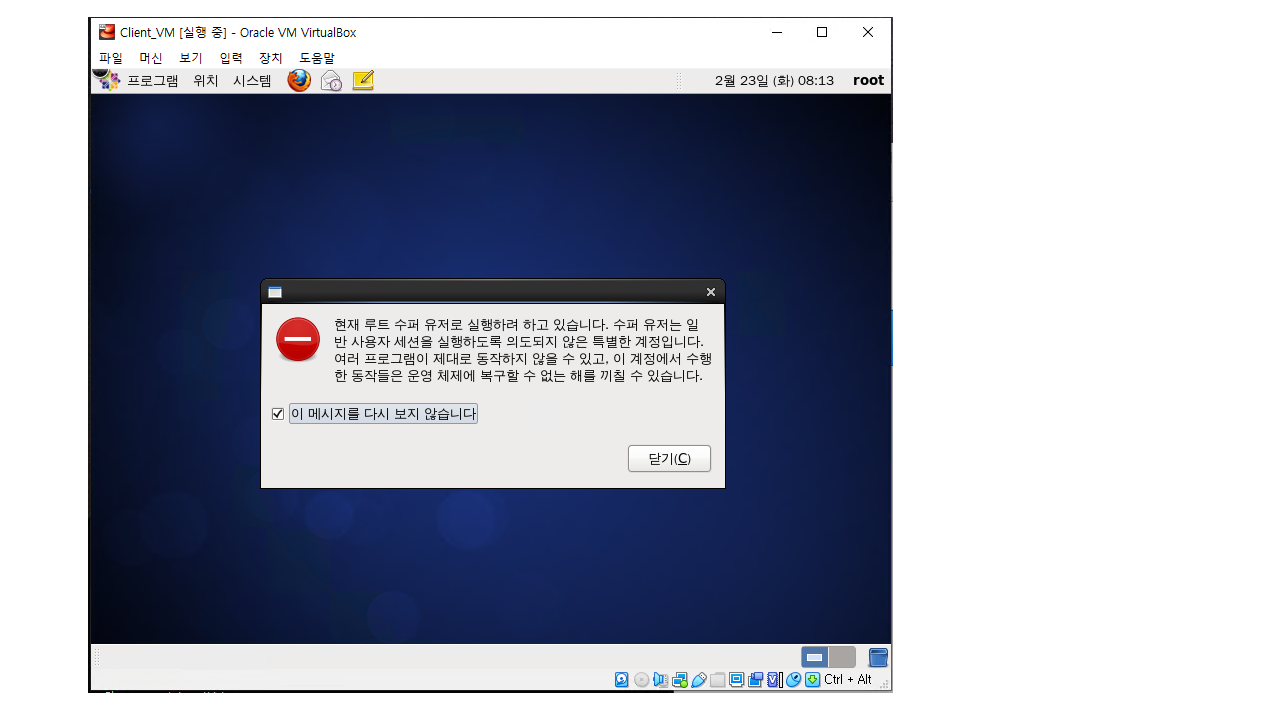Open the Evolution mail launcher icon

[331, 81]
